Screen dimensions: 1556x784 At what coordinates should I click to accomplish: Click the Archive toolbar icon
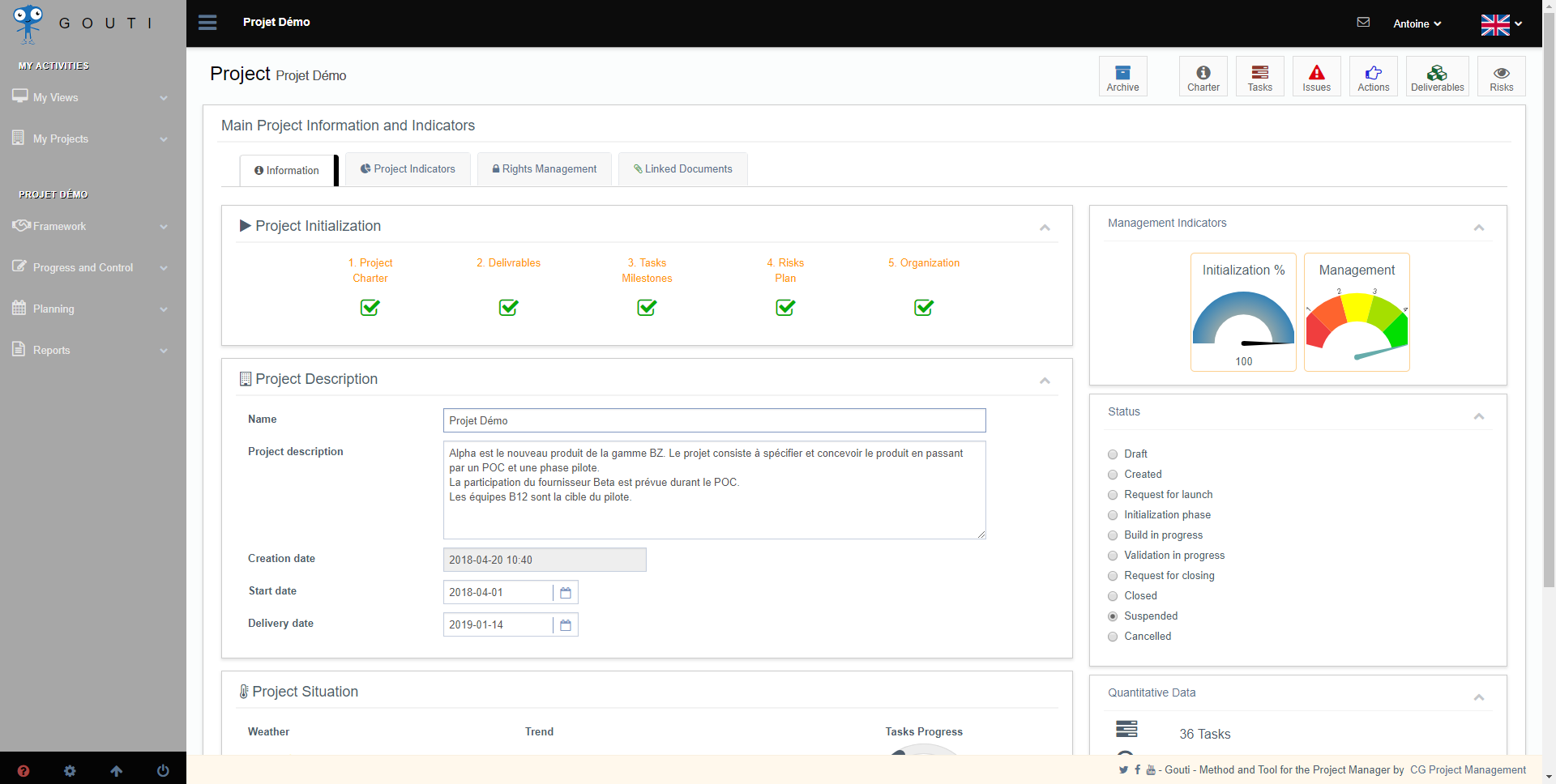[x=1122, y=76]
